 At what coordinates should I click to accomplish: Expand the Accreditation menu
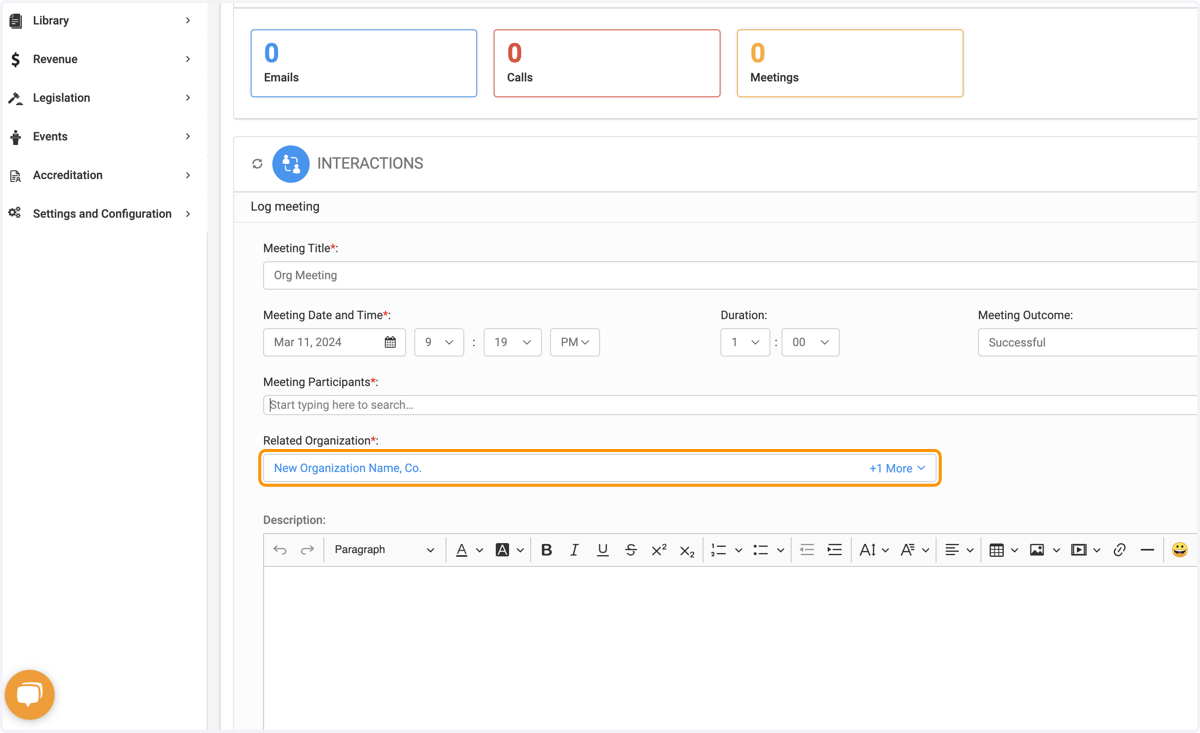[x=188, y=175]
